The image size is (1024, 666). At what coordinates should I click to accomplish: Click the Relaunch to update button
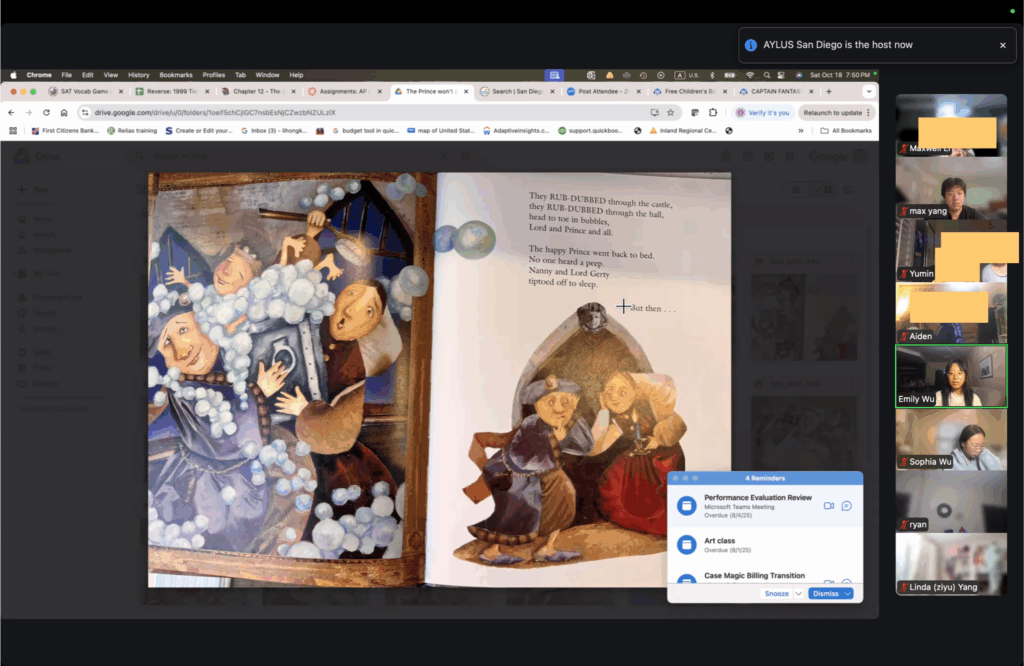pos(833,113)
